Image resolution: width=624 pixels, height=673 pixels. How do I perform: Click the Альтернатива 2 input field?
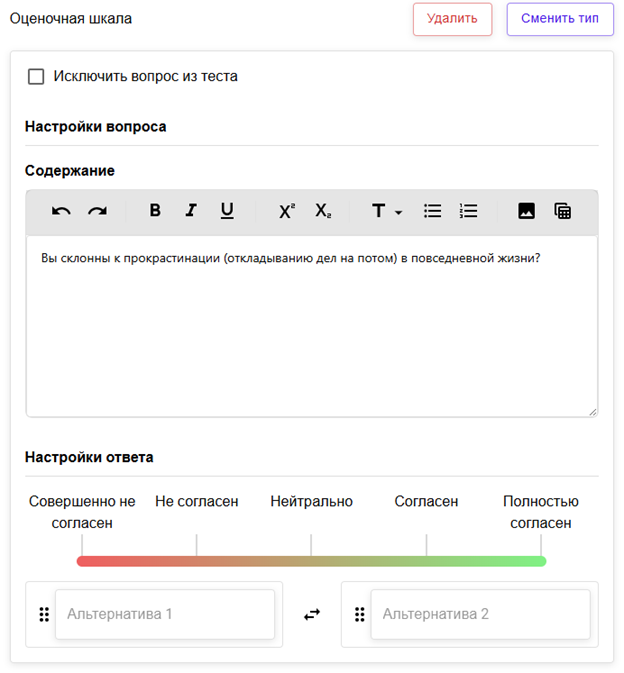tap(480, 614)
